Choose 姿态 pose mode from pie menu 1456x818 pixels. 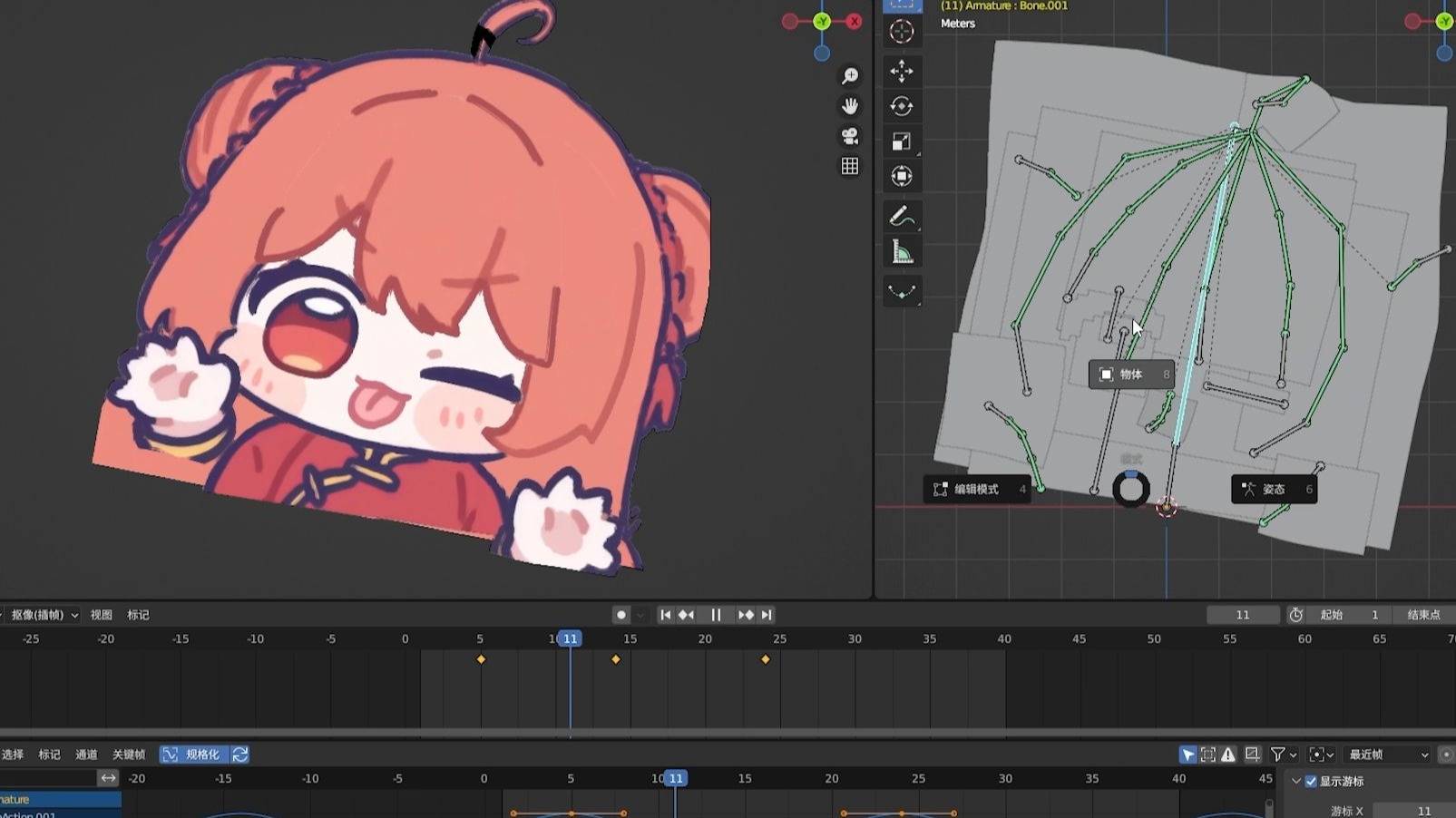[1274, 489]
